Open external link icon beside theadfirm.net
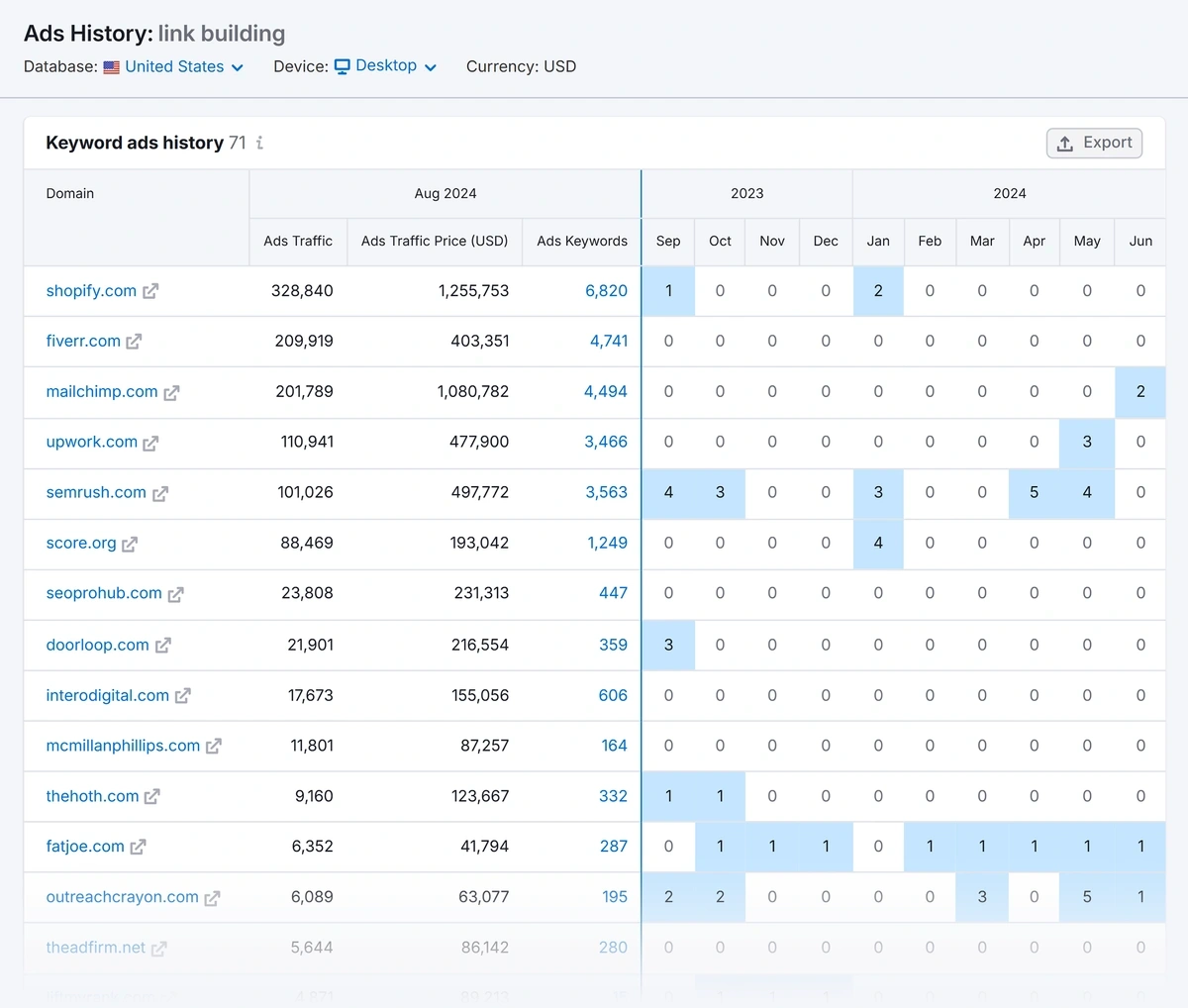 pyautogui.click(x=159, y=949)
